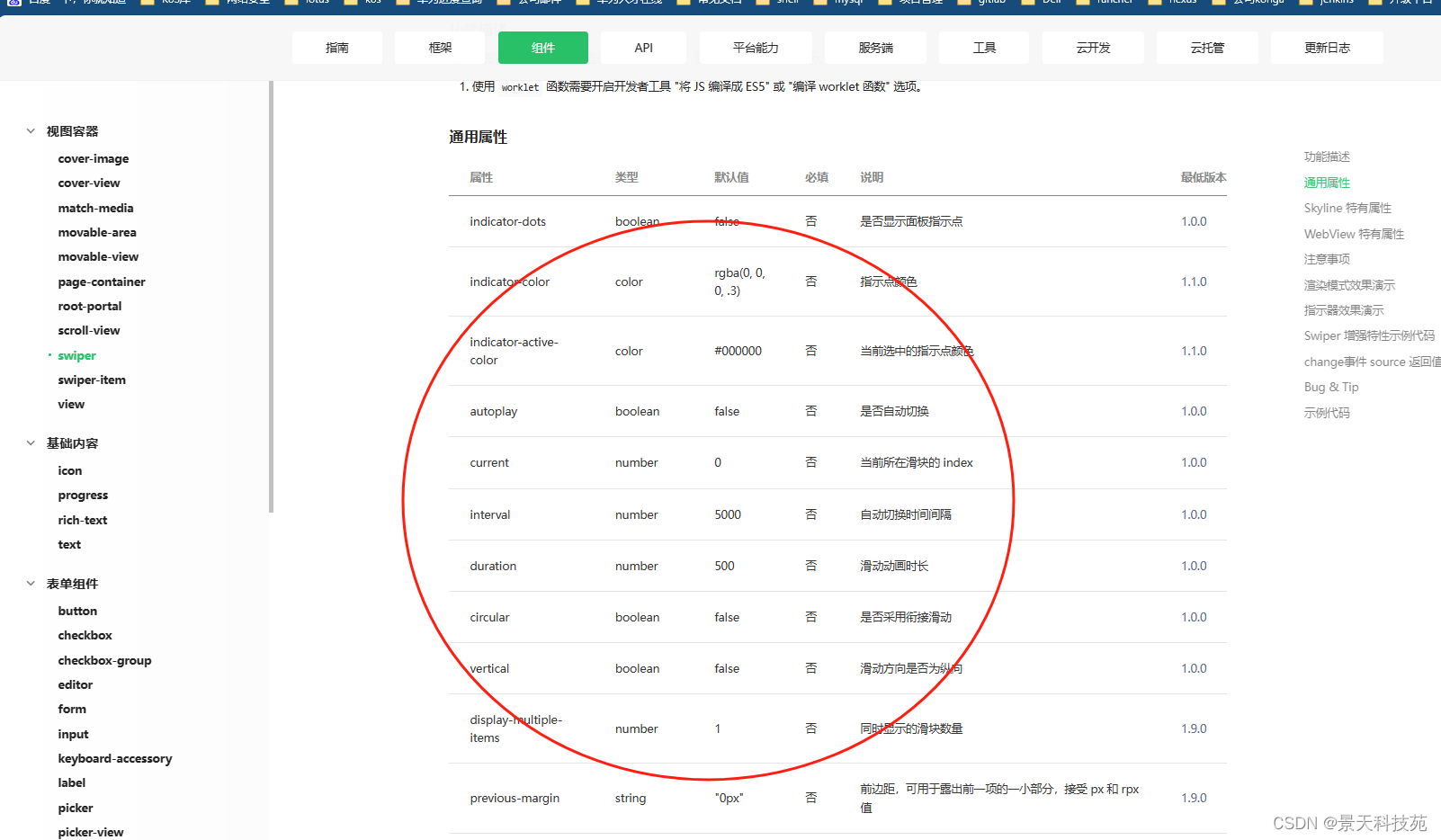Click the sidebar vertical scrollbar
This screenshot has height=840, width=1441.
pyautogui.click(x=271, y=297)
